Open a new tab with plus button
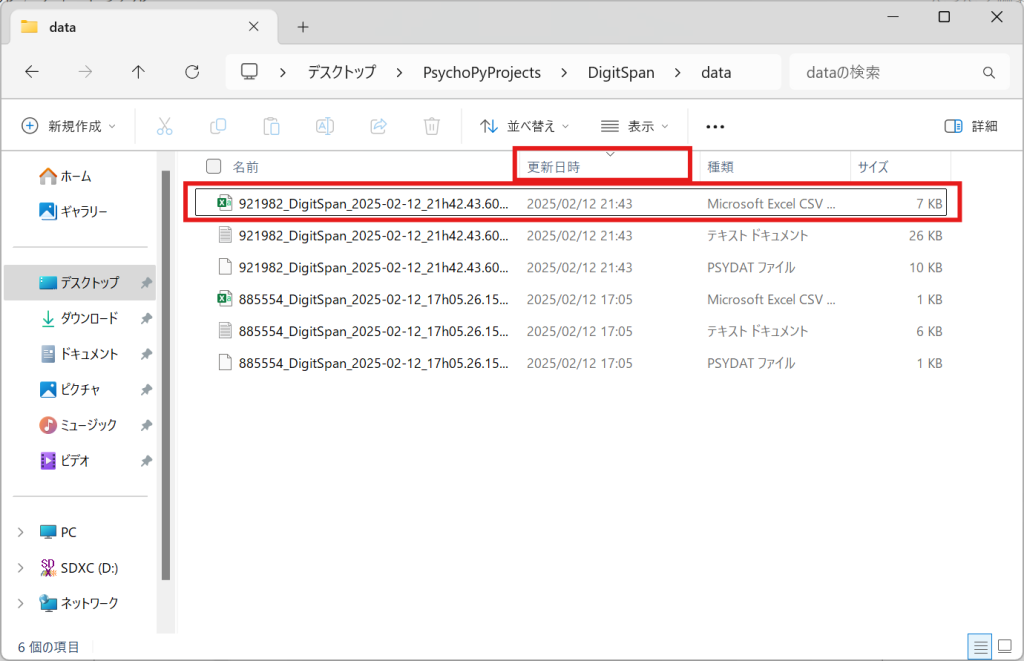 click(x=303, y=27)
